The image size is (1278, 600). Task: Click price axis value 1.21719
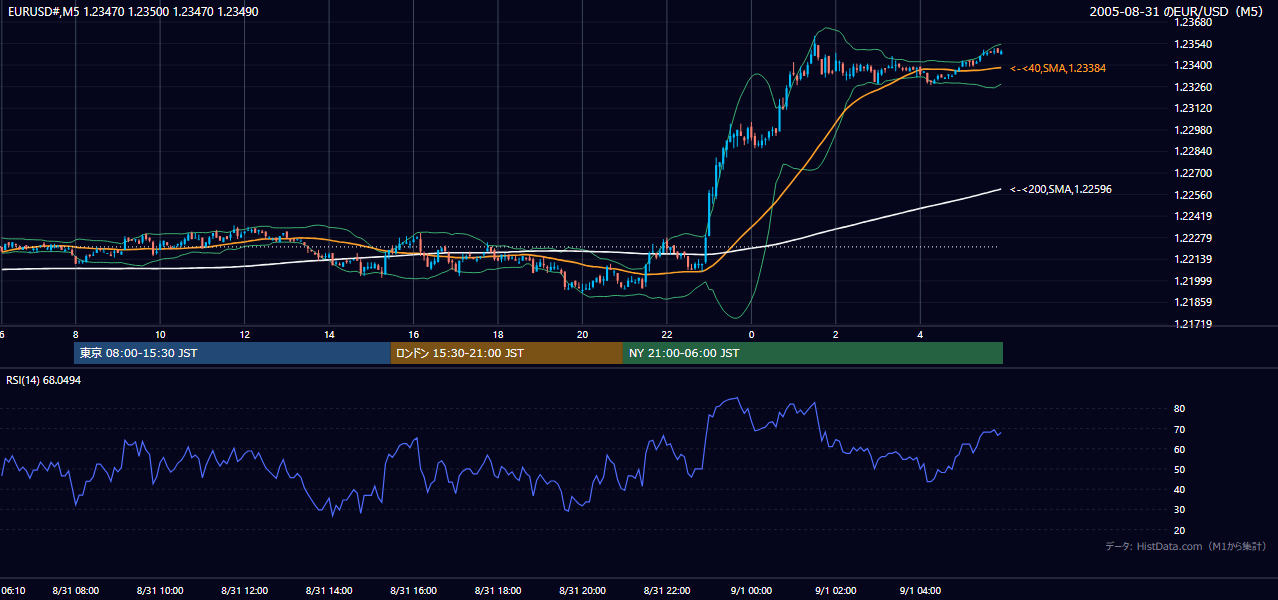coord(1192,324)
